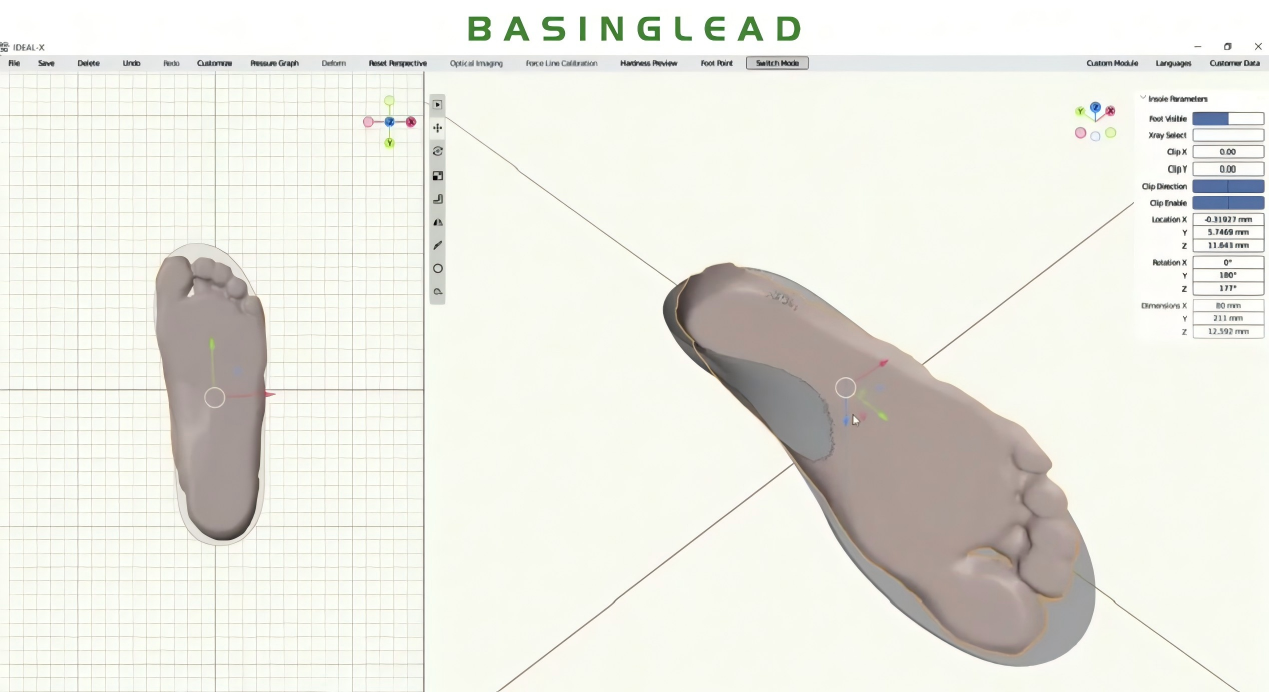Open the Pressure Graph menu item
The height and width of the screenshot is (692, 1269).
(x=274, y=63)
